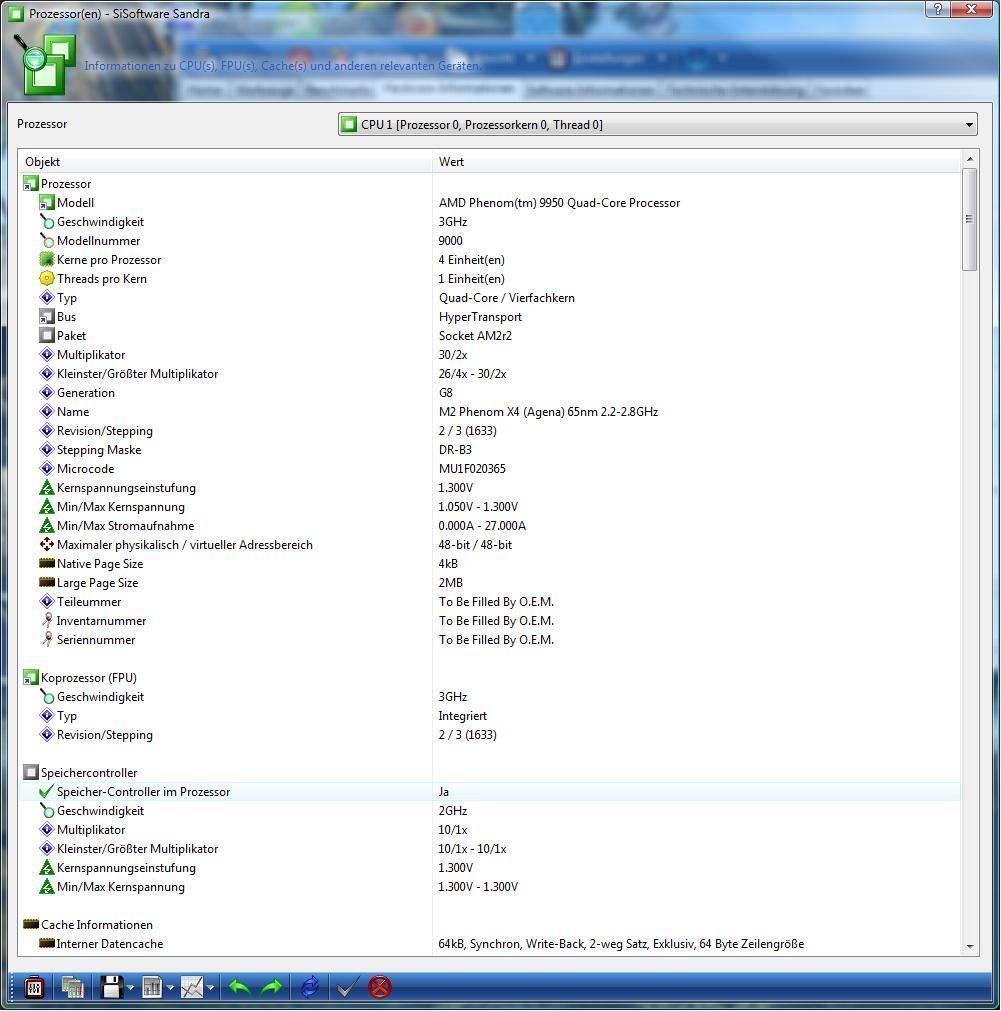The image size is (1001, 1011).
Task: Open the bar chart icon's dropdown arrow
Action: [x=170, y=988]
